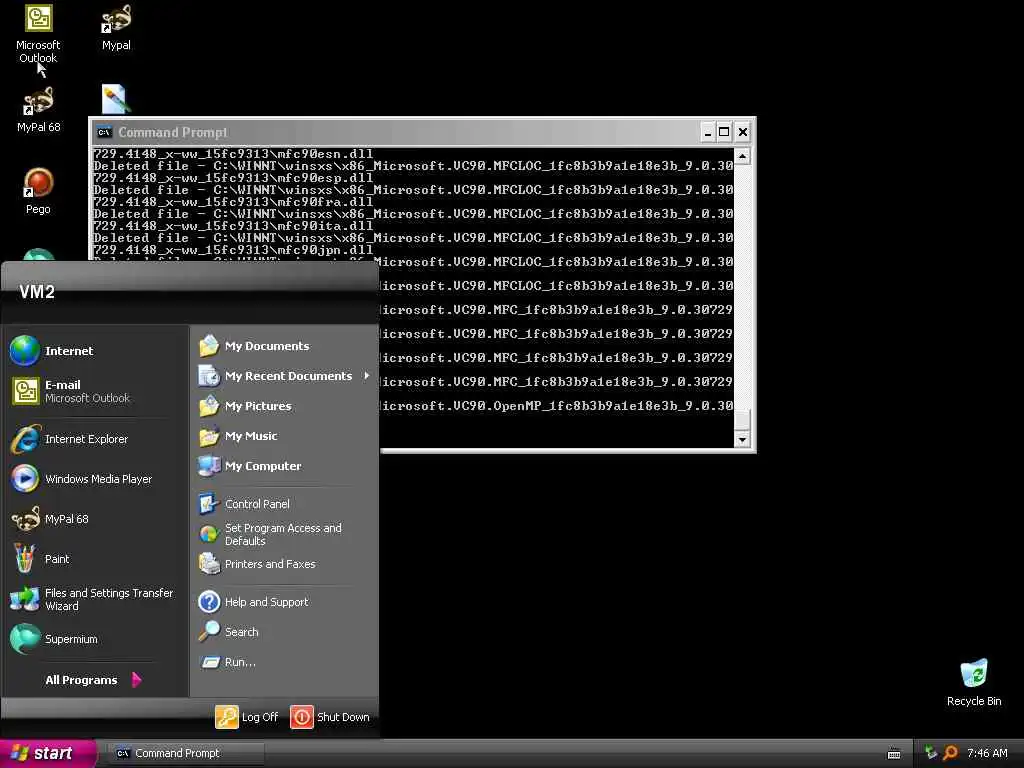The image size is (1024, 768).
Task: Open My Computer
Action: [x=285, y=466]
